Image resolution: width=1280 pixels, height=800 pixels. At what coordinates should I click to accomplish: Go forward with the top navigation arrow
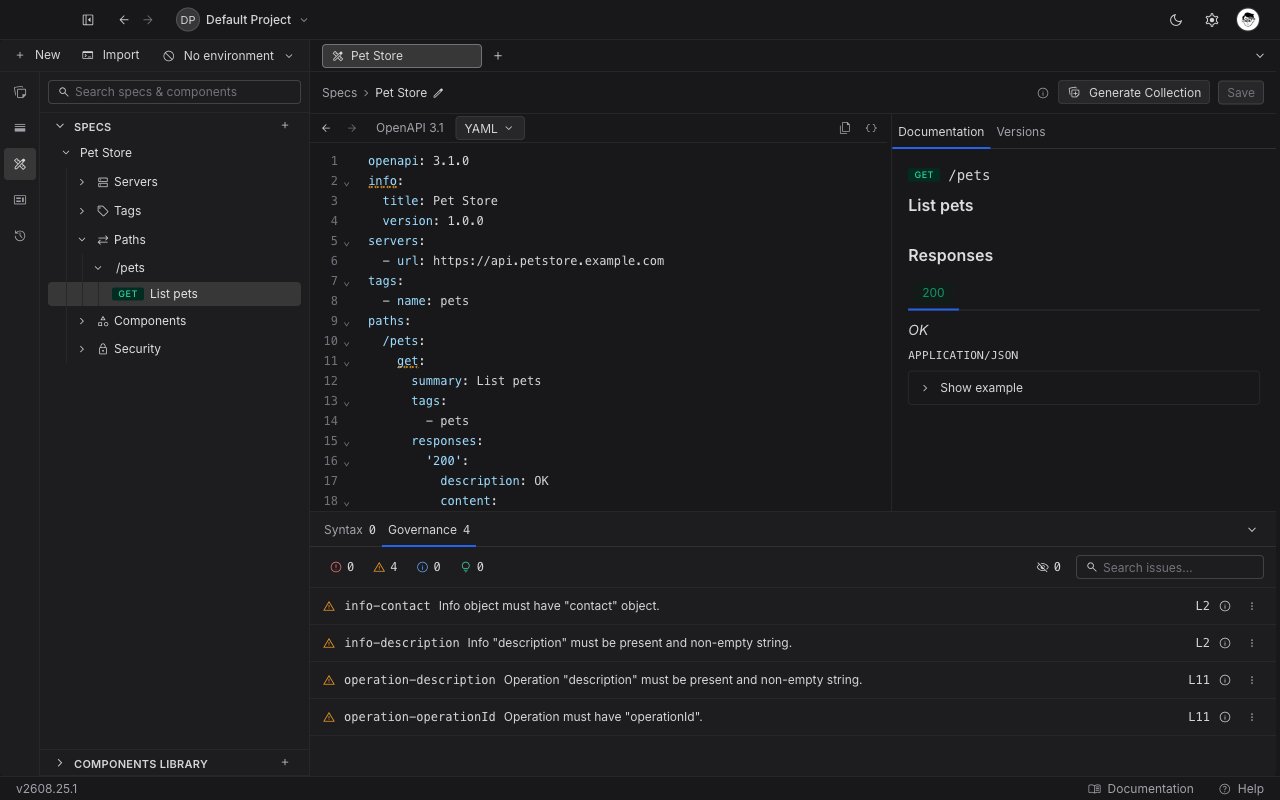pyautogui.click(x=148, y=20)
